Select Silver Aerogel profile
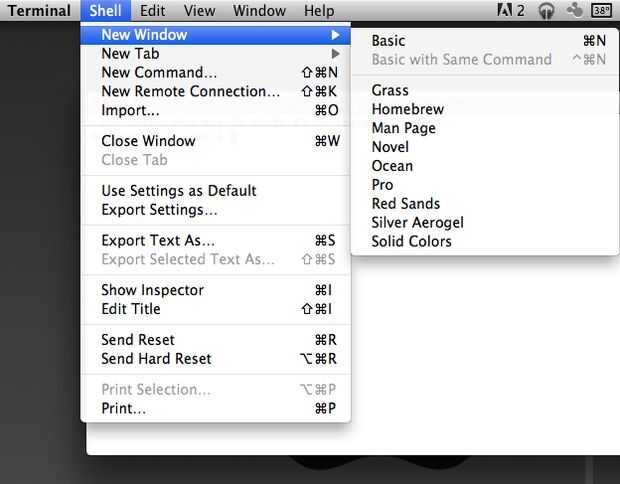 point(417,222)
